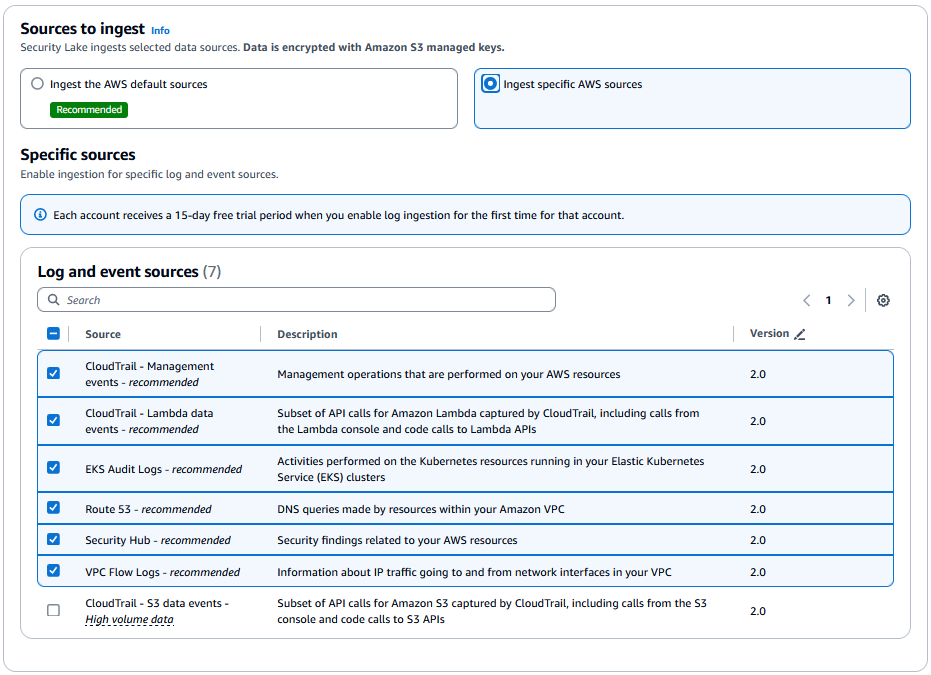Toggle the select-all checkbox in table header
The width and height of the screenshot is (931, 675).
tap(53, 333)
